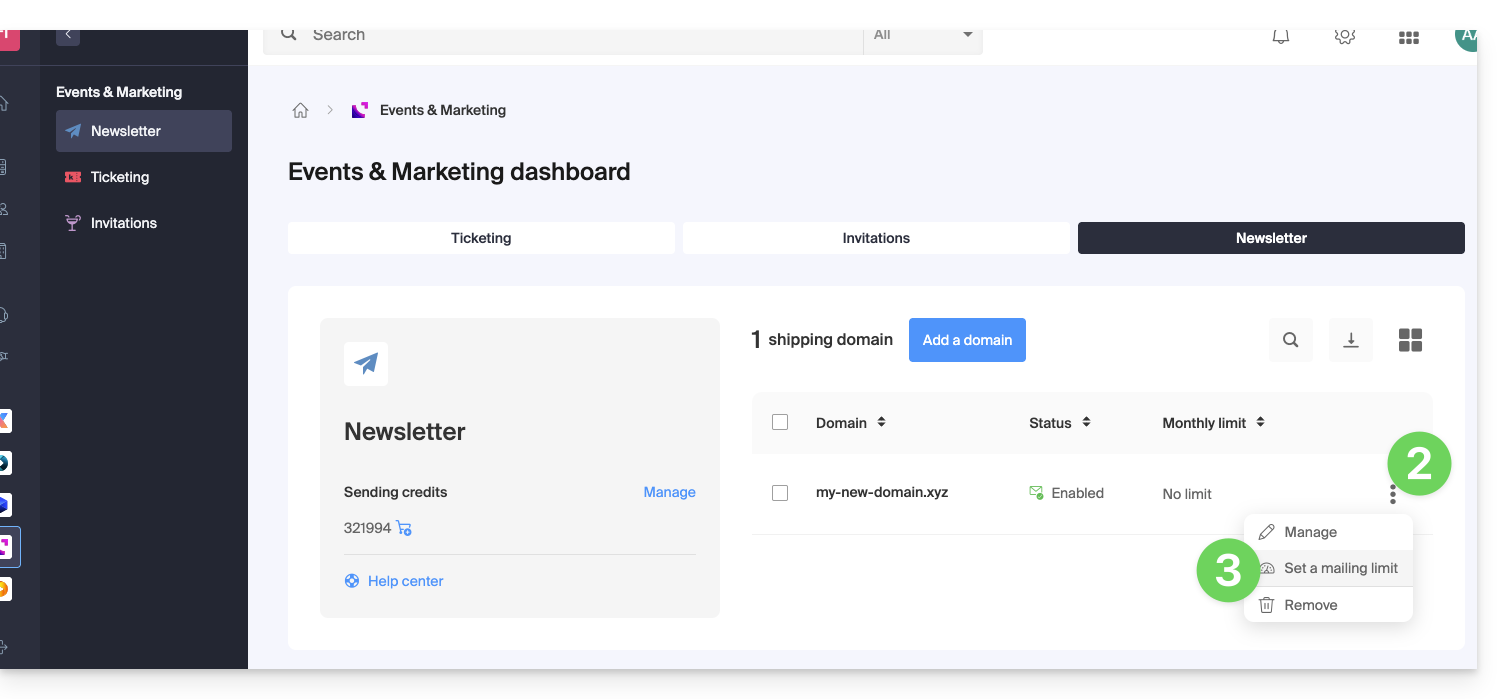Screen dimensions: 1507x699
Task: Open the settings gear icon
Action: pos(1344,37)
